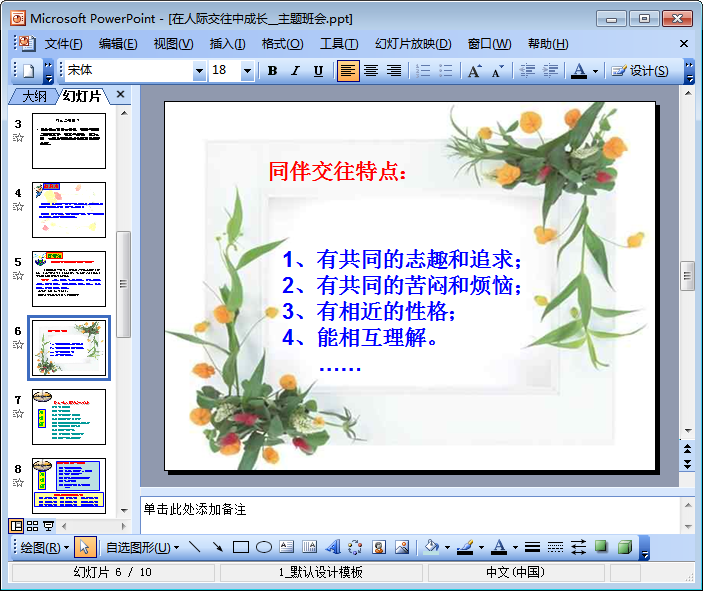Open the 设计(S) design pane

[640, 71]
